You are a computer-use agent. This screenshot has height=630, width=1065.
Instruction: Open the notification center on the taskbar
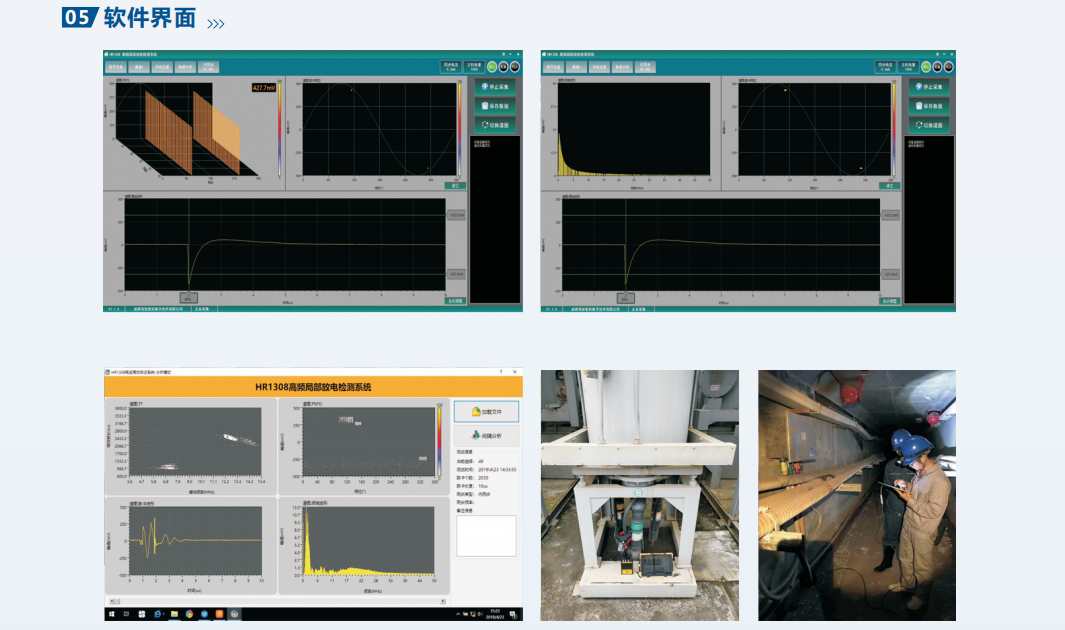[513, 614]
